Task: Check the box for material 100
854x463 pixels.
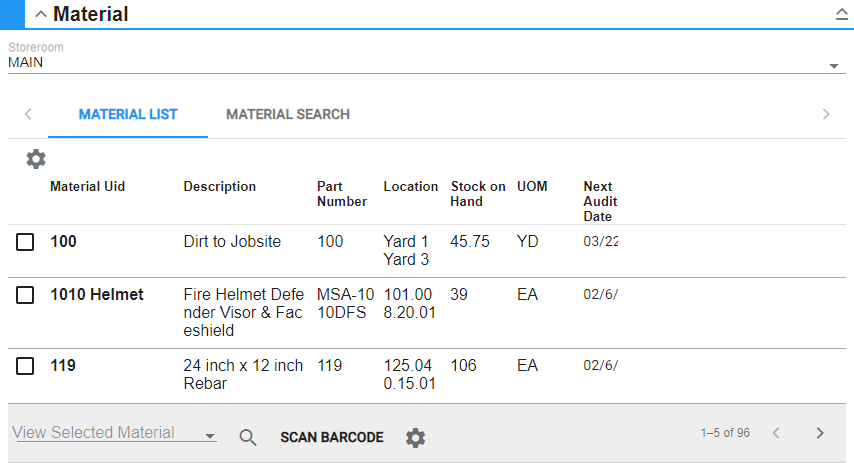Action: click(x=26, y=242)
